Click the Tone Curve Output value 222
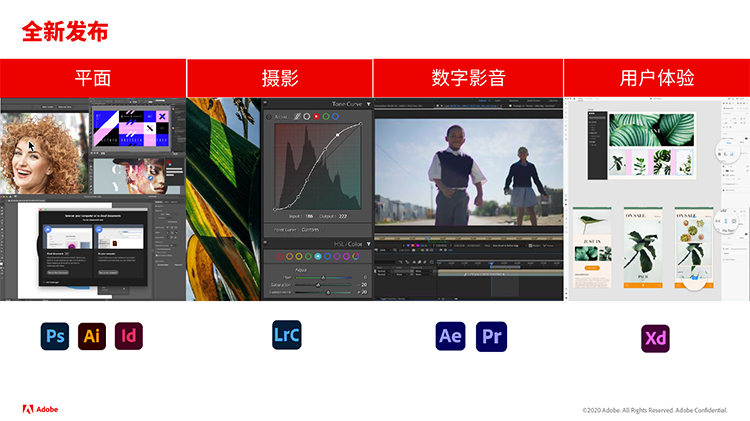The width and height of the screenshot is (750, 421). coord(343,216)
